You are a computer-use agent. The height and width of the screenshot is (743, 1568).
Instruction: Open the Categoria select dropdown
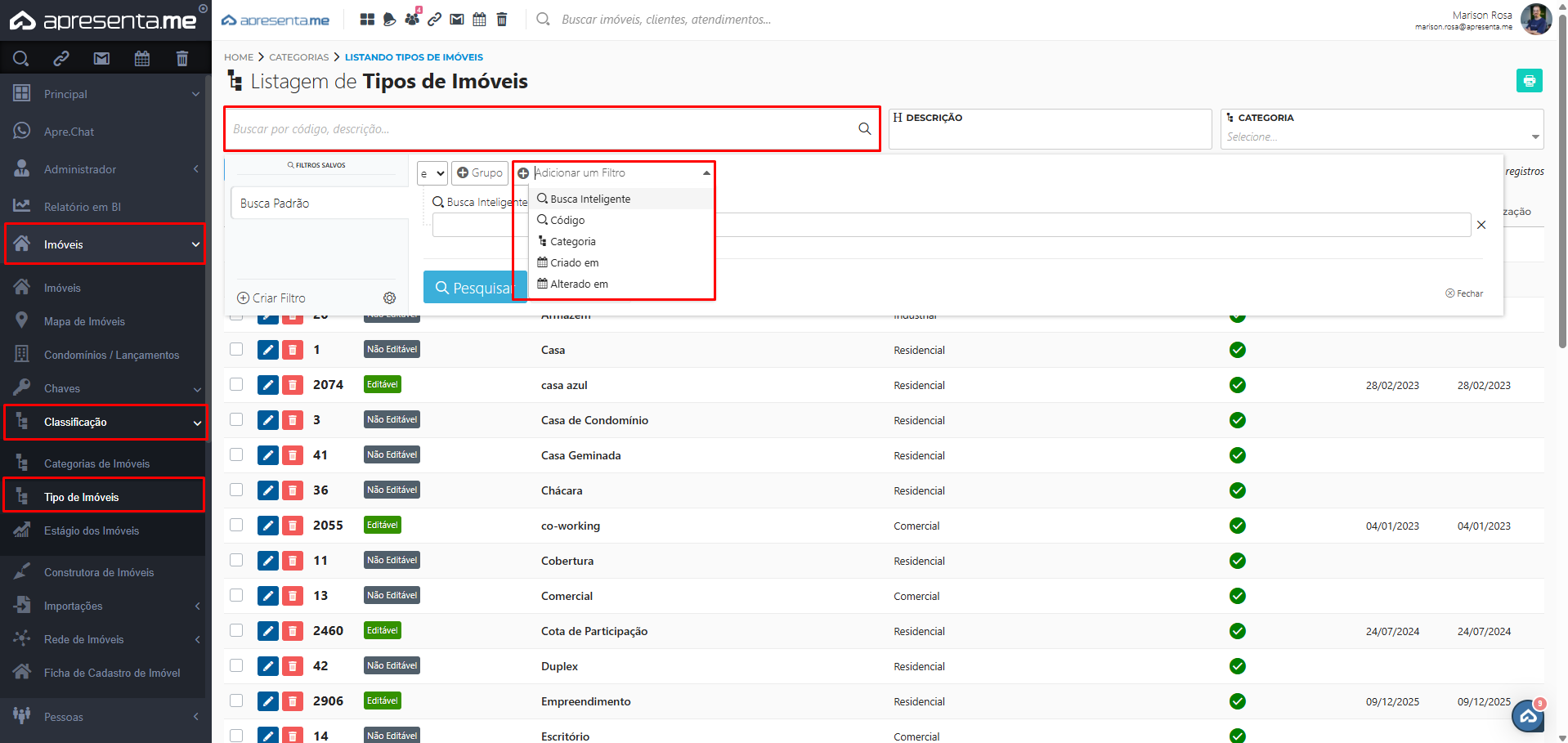(x=1381, y=137)
